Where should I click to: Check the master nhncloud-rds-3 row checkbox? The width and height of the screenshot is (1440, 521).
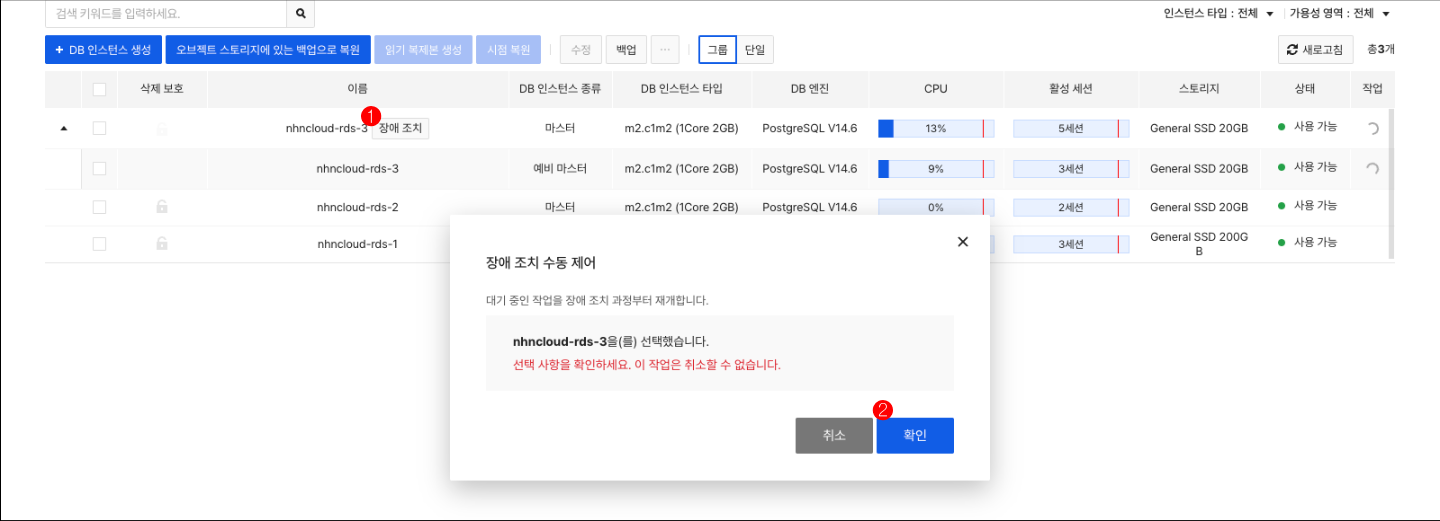pyautogui.click(x=99, y=128)
